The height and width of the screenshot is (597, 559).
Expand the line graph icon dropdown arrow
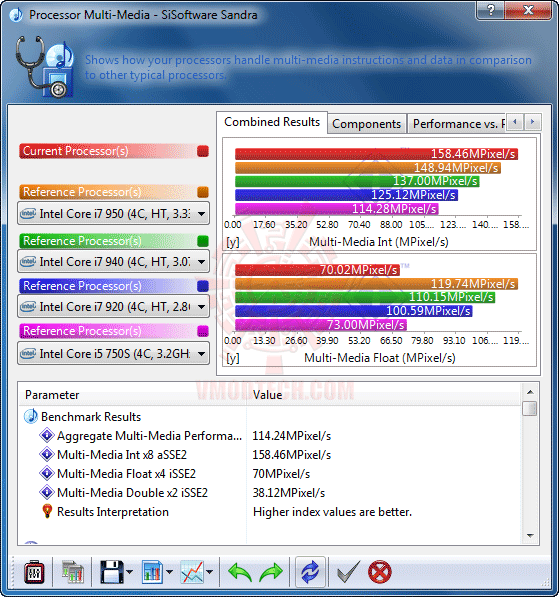tap(209, 572)
